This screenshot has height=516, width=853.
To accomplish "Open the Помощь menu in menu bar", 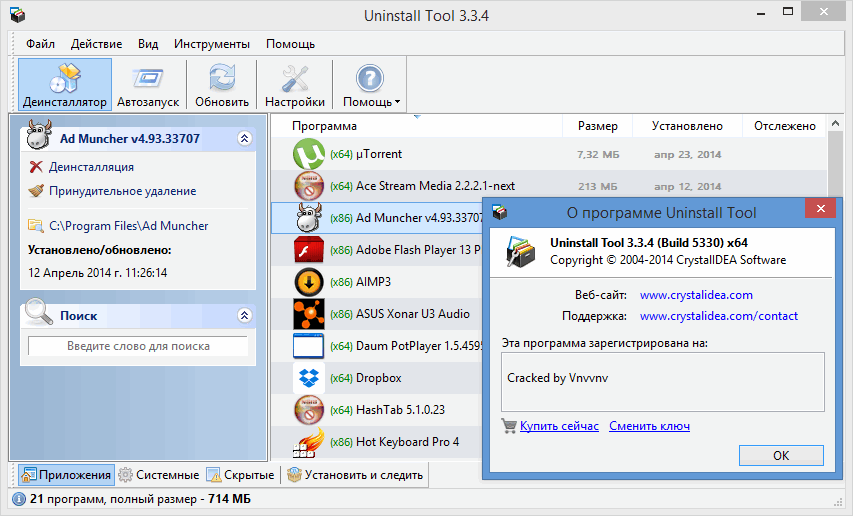I will [290, 44].
